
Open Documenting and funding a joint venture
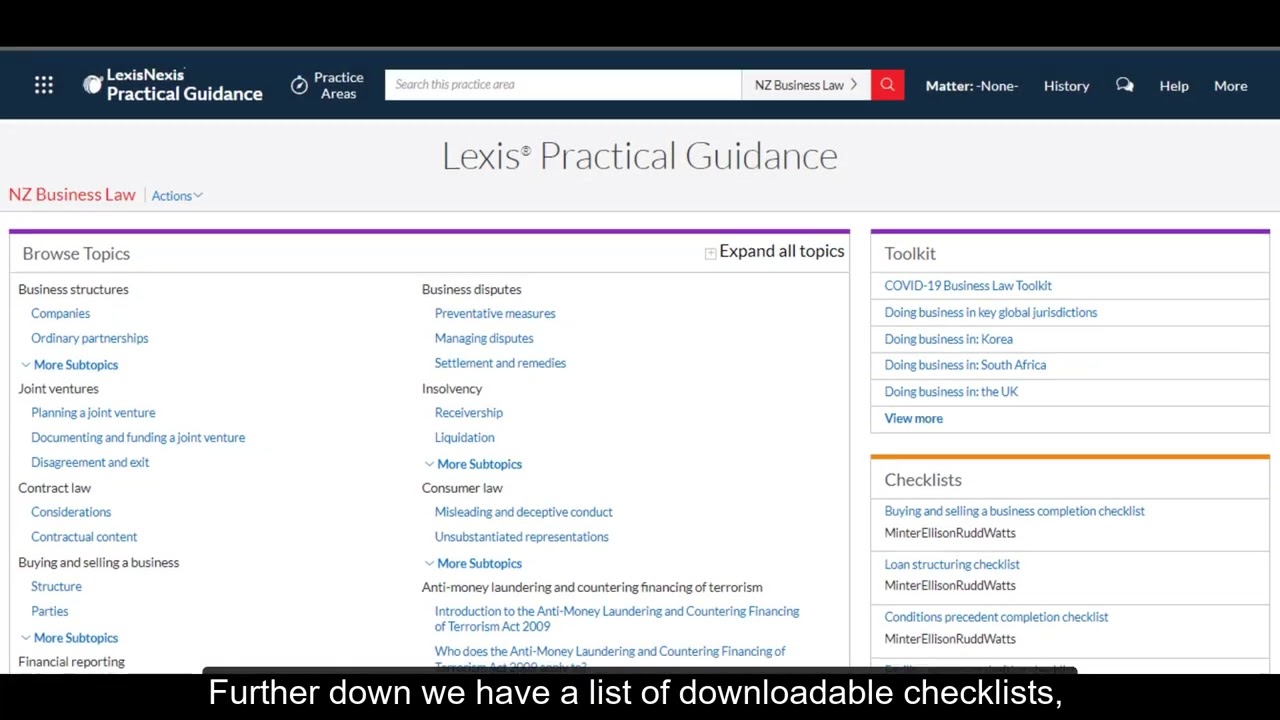point(138,437)
